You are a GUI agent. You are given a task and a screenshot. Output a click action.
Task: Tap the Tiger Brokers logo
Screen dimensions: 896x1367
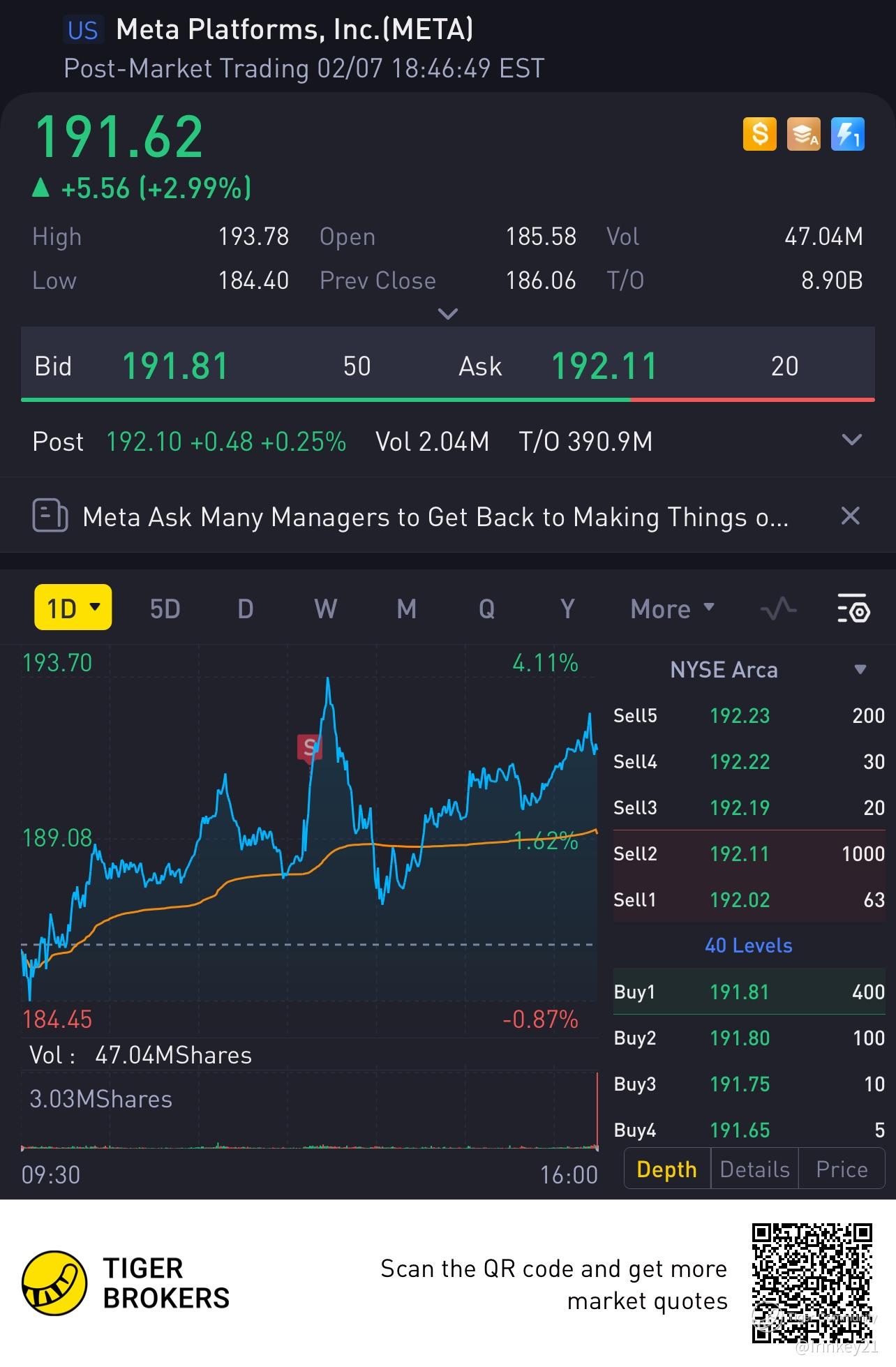pyautogui.click(x=126, y=1283)
